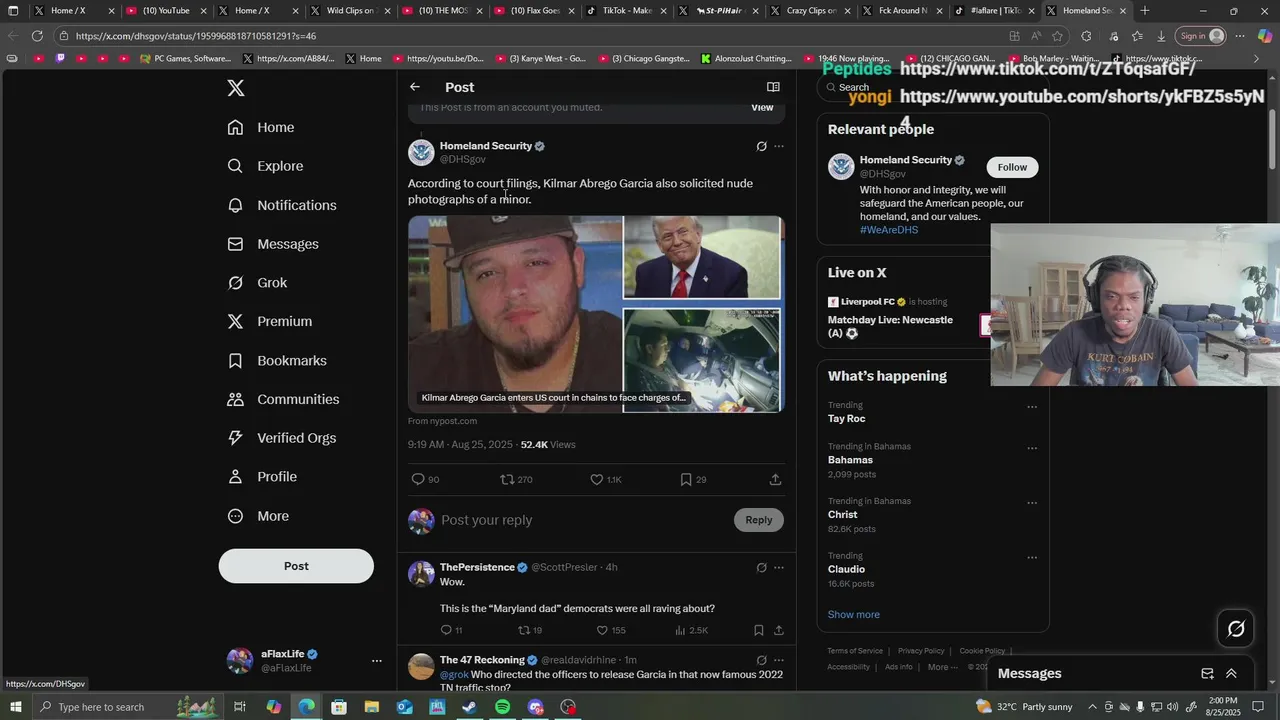Open more options for Christ trend
Viewport: 1280px width, 720px height.
click(1032, 503)
